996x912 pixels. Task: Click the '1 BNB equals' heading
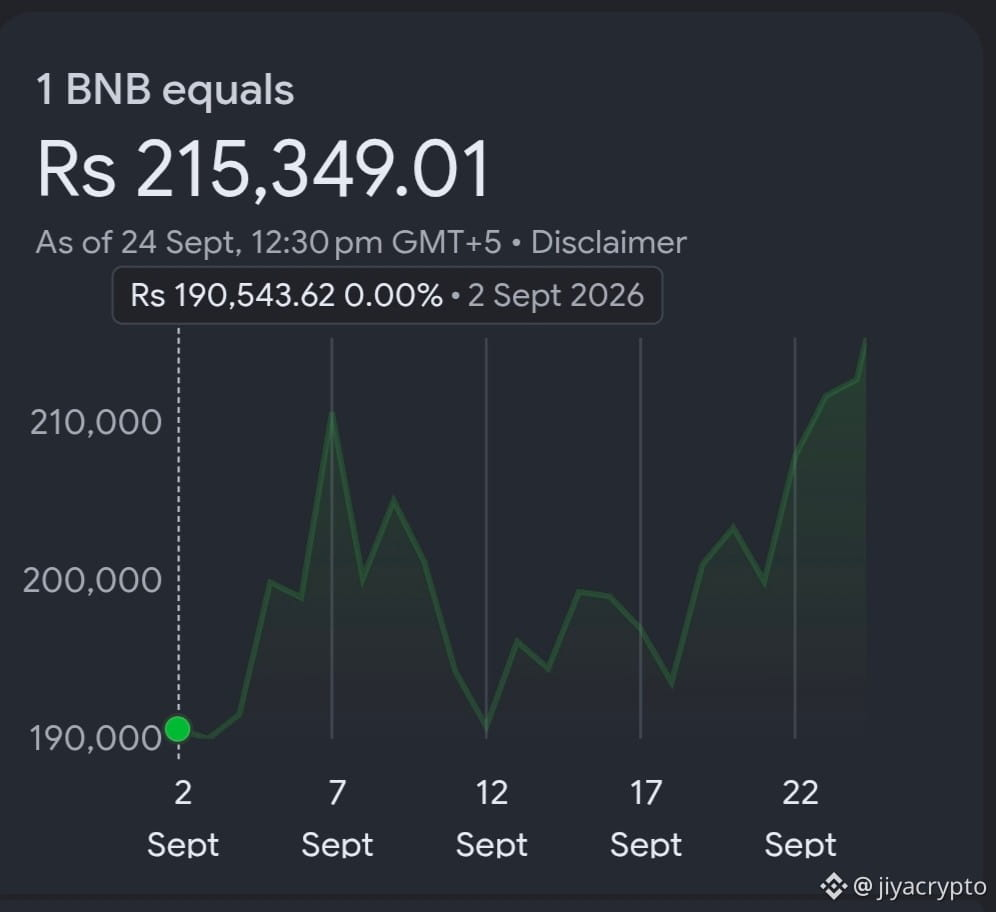pyautogui.click(x=165, y=90)
